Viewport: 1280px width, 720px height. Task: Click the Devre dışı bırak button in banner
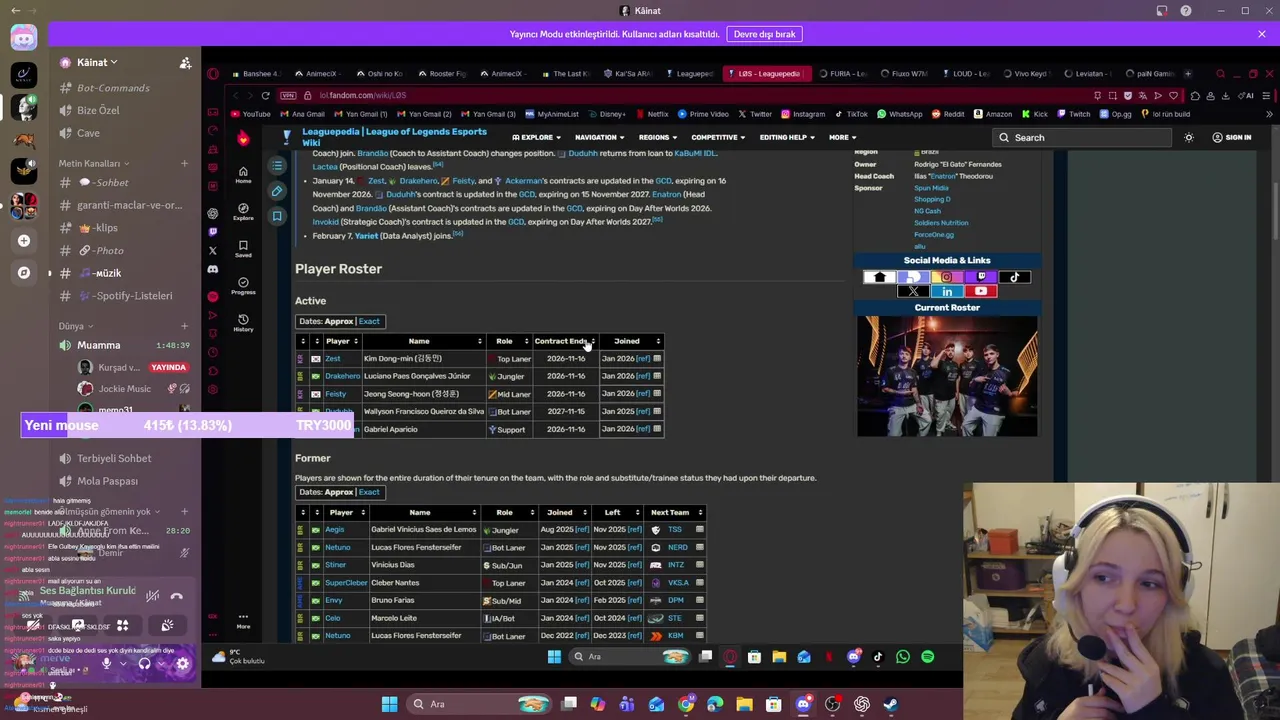(x=764, y=34)
